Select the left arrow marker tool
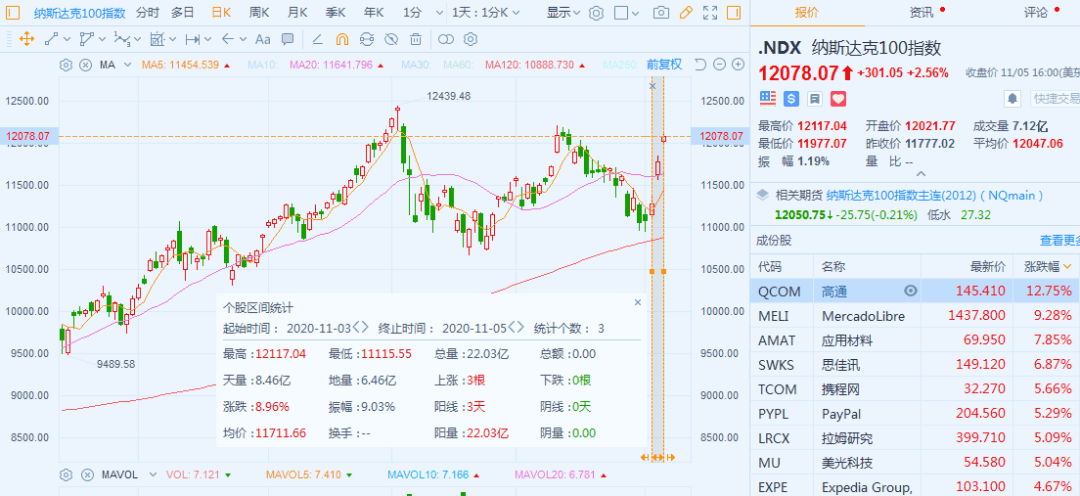The image size is (1080, 496). coord(229,39)
